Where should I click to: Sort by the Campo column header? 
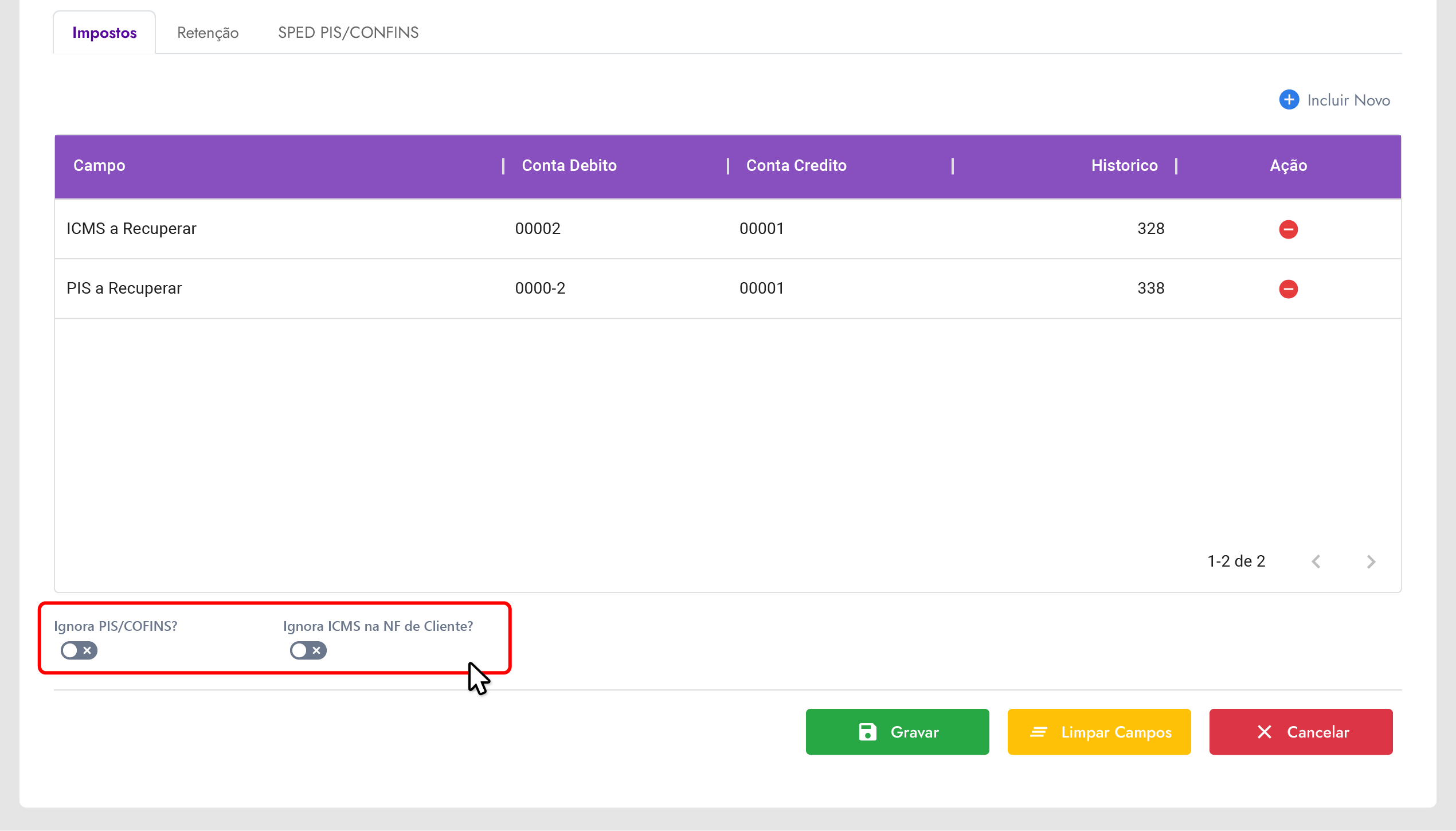coord(99,166)
